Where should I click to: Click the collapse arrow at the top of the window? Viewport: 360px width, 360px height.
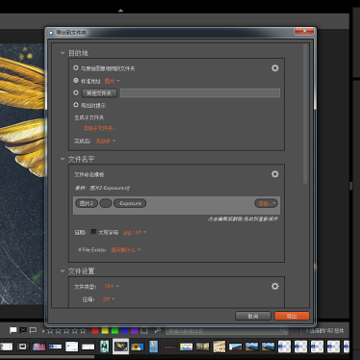point(121,11)
